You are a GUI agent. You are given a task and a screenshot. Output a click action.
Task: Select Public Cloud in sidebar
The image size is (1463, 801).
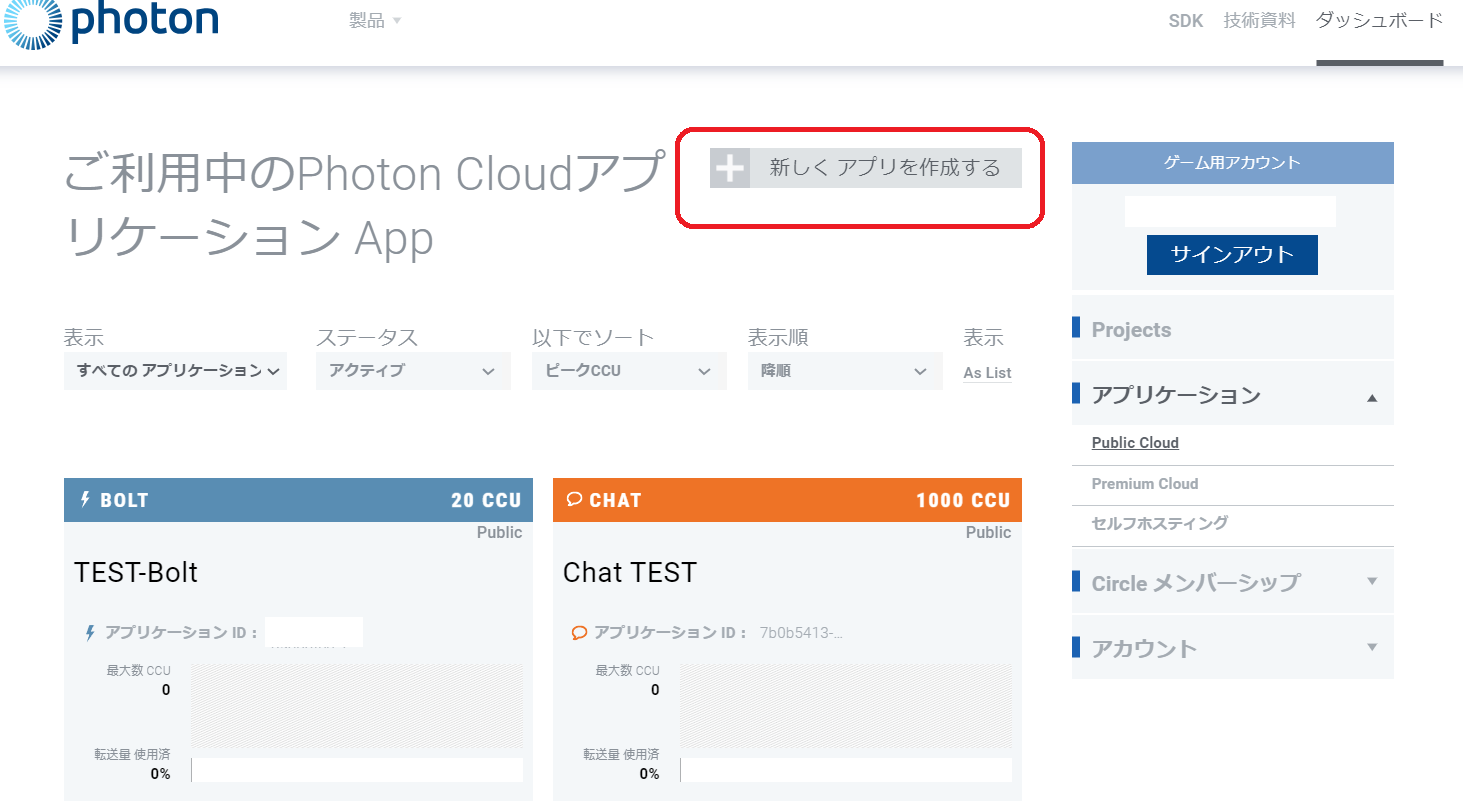(1135, 443)
